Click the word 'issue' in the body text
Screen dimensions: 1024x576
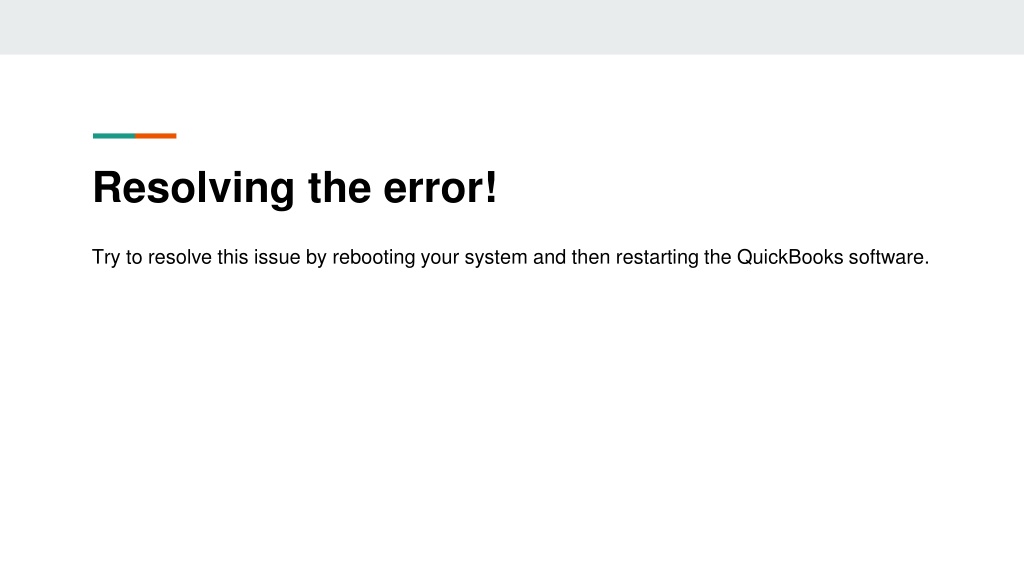tap(277, 257)
